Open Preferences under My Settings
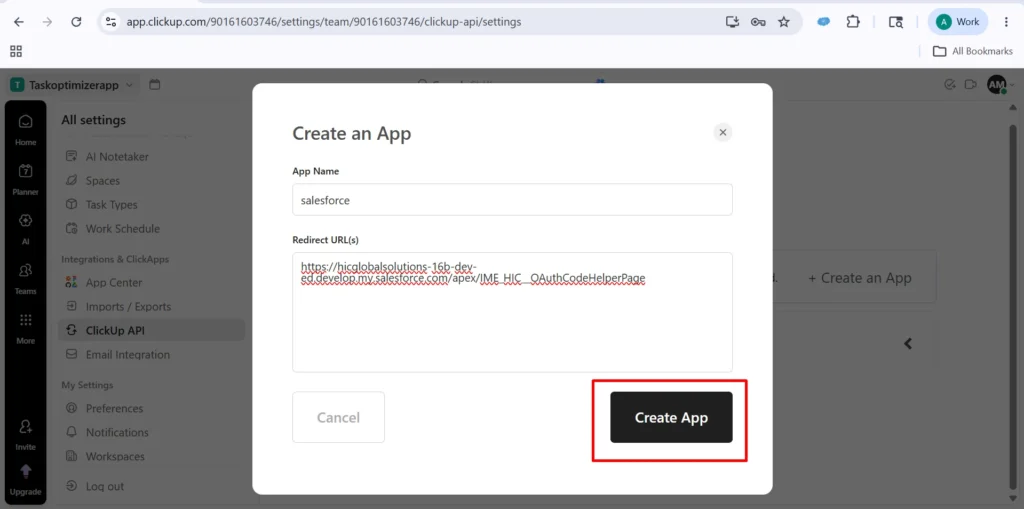Image resolution: width=1024 pixels, height=509 pixels. [152, 408]
